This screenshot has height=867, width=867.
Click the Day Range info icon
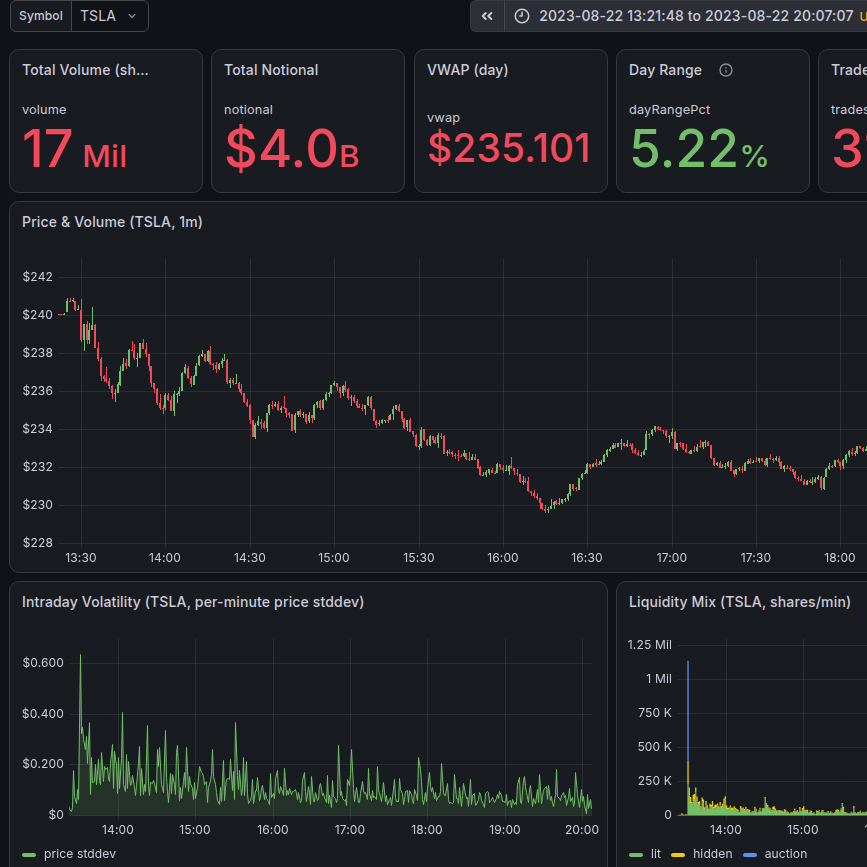pyautogui.click(x=725, y=70)
